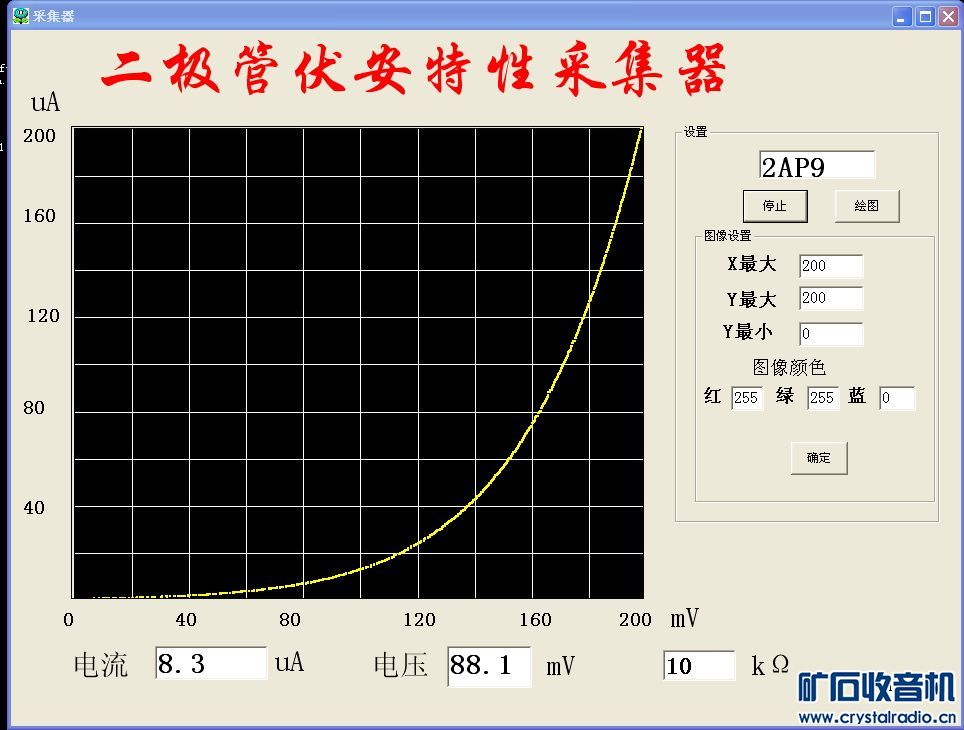Screen dimensions: 964x730
Task: Click the uA axis unit label
Action: click(45, 102)
